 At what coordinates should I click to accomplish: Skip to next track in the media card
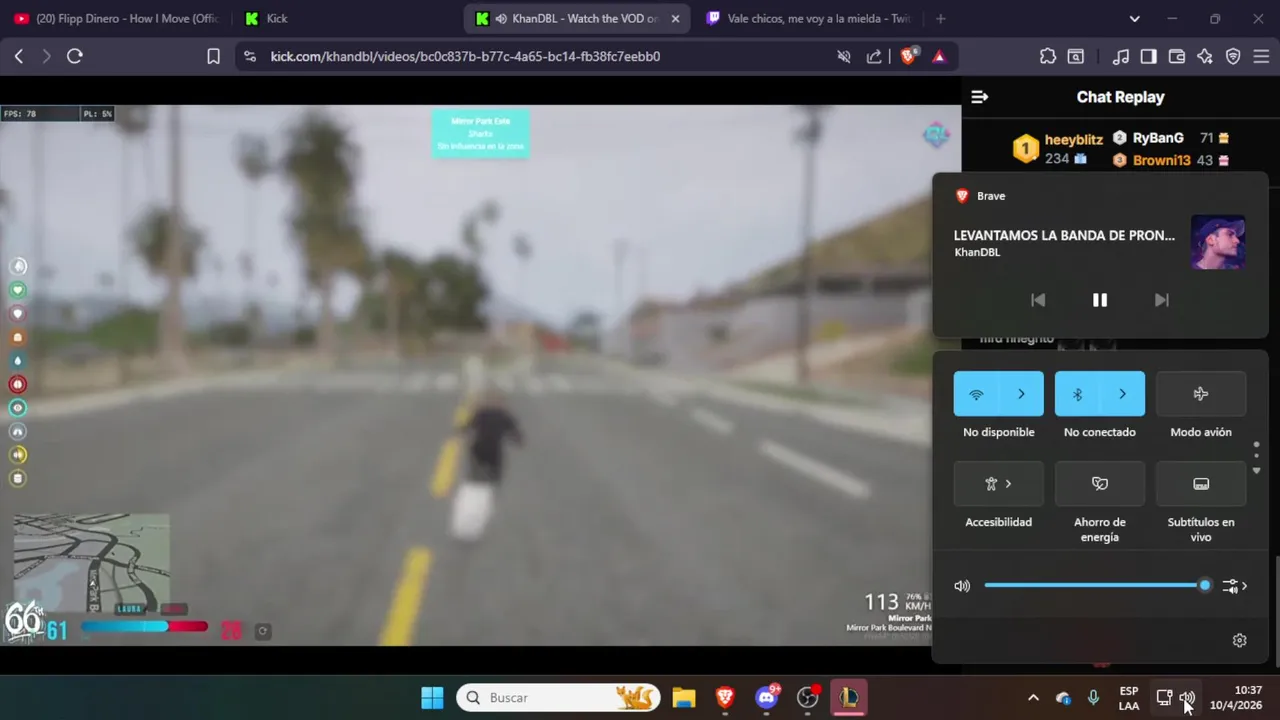pos(1161,300)
